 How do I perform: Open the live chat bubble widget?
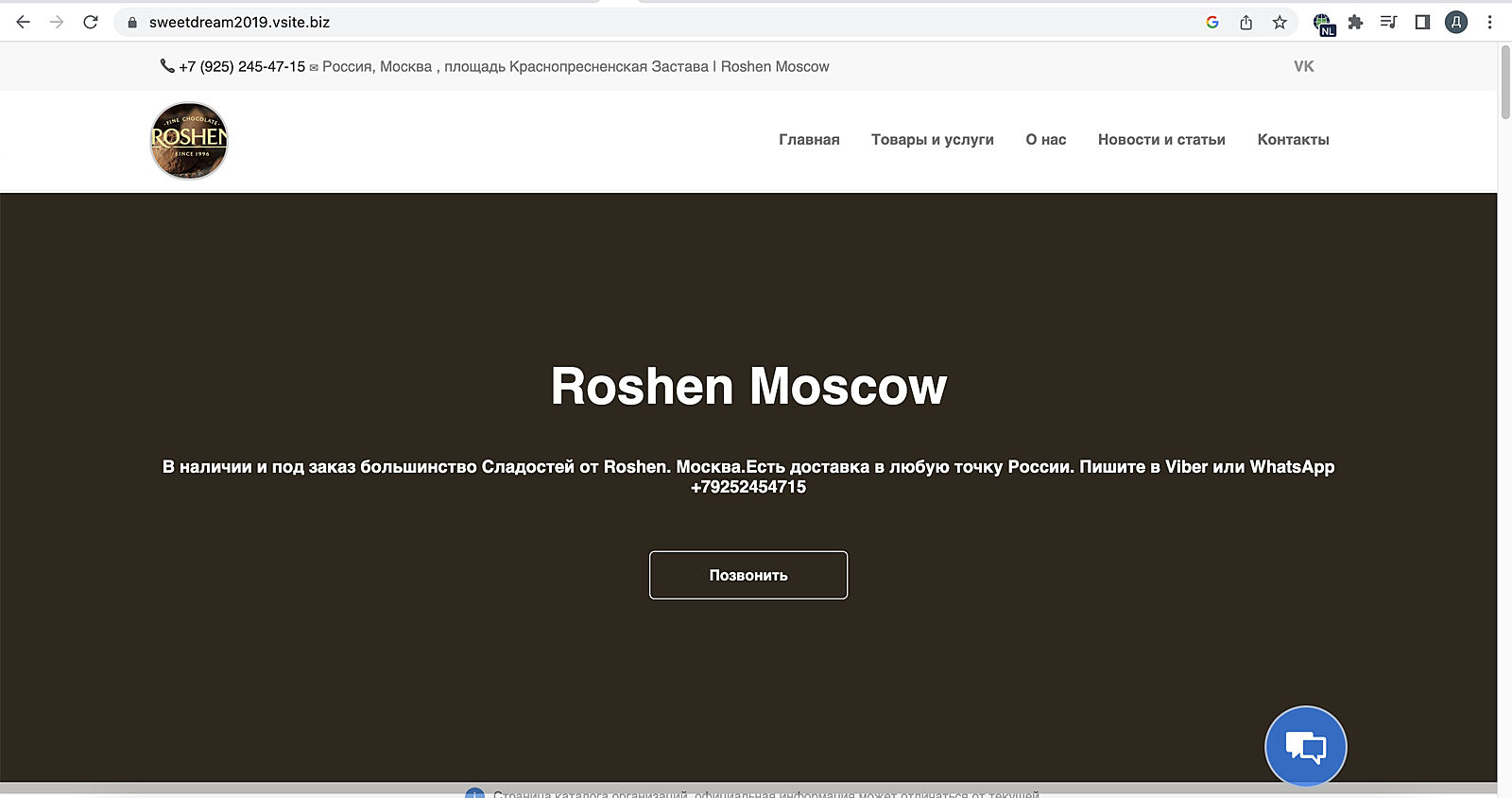(1305, 747)
